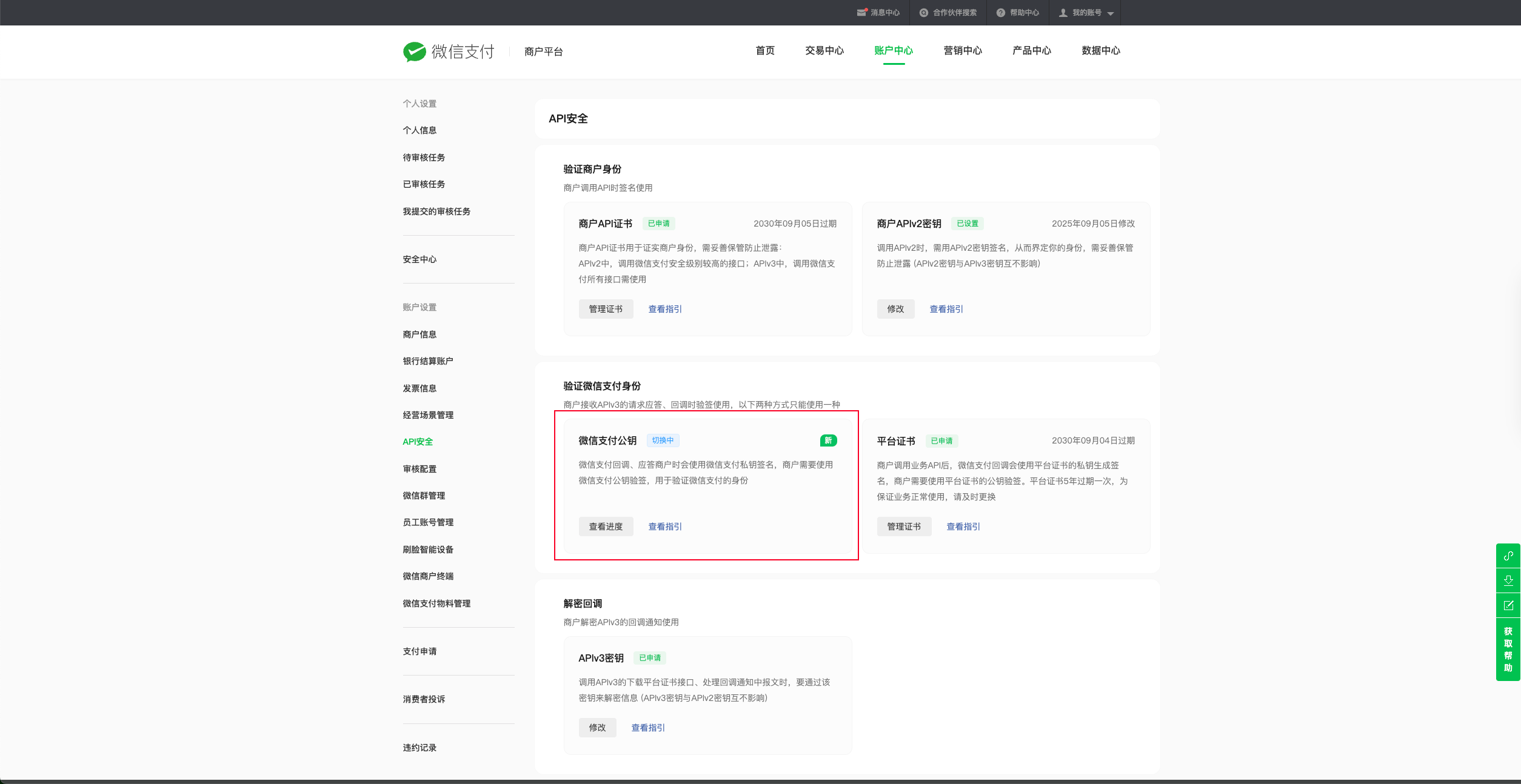
Task: Expand the 我的账号 dropdown arrow
Action: [1110, 13]
